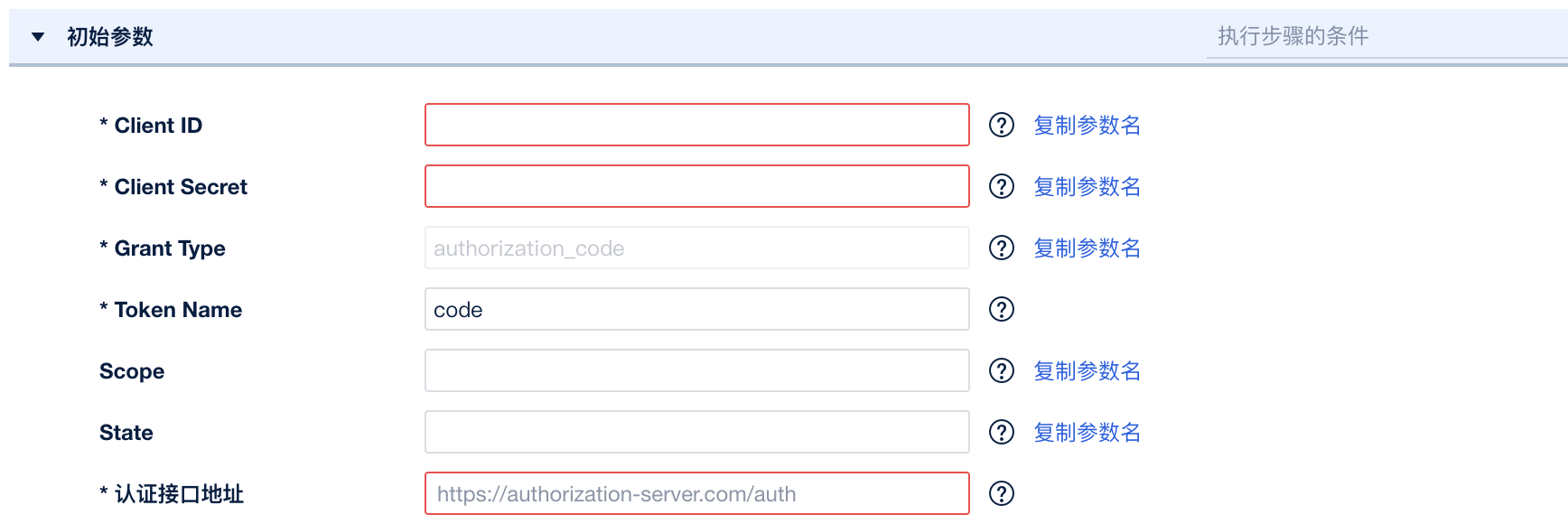Click the Token Name field containing code

(696, 309)
